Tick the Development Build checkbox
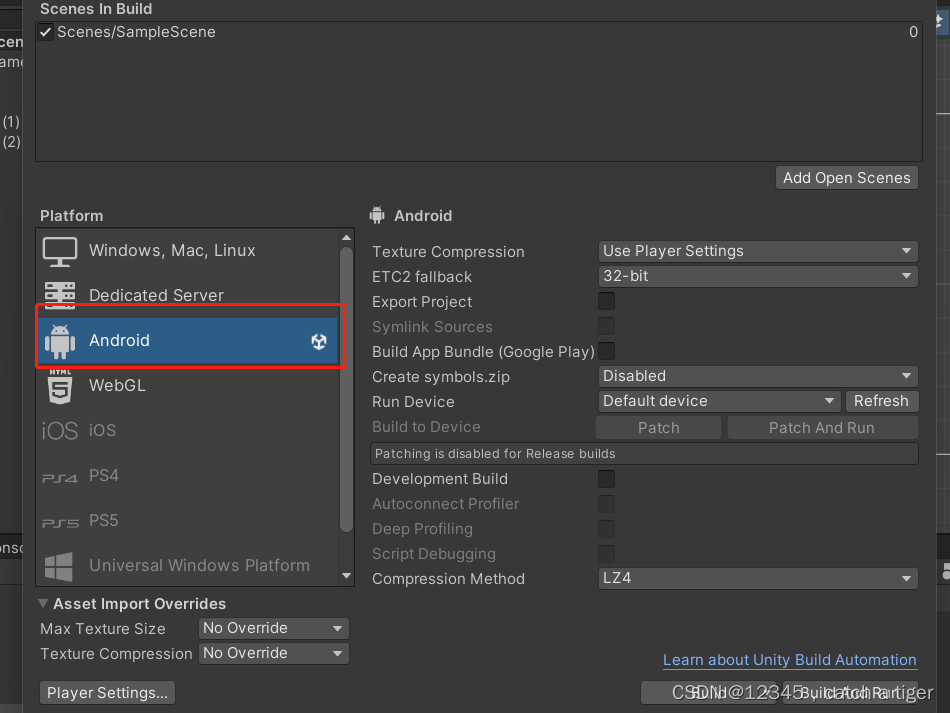Image resolution: width=950 pixels, height=713 pixels. coord(606,479)
